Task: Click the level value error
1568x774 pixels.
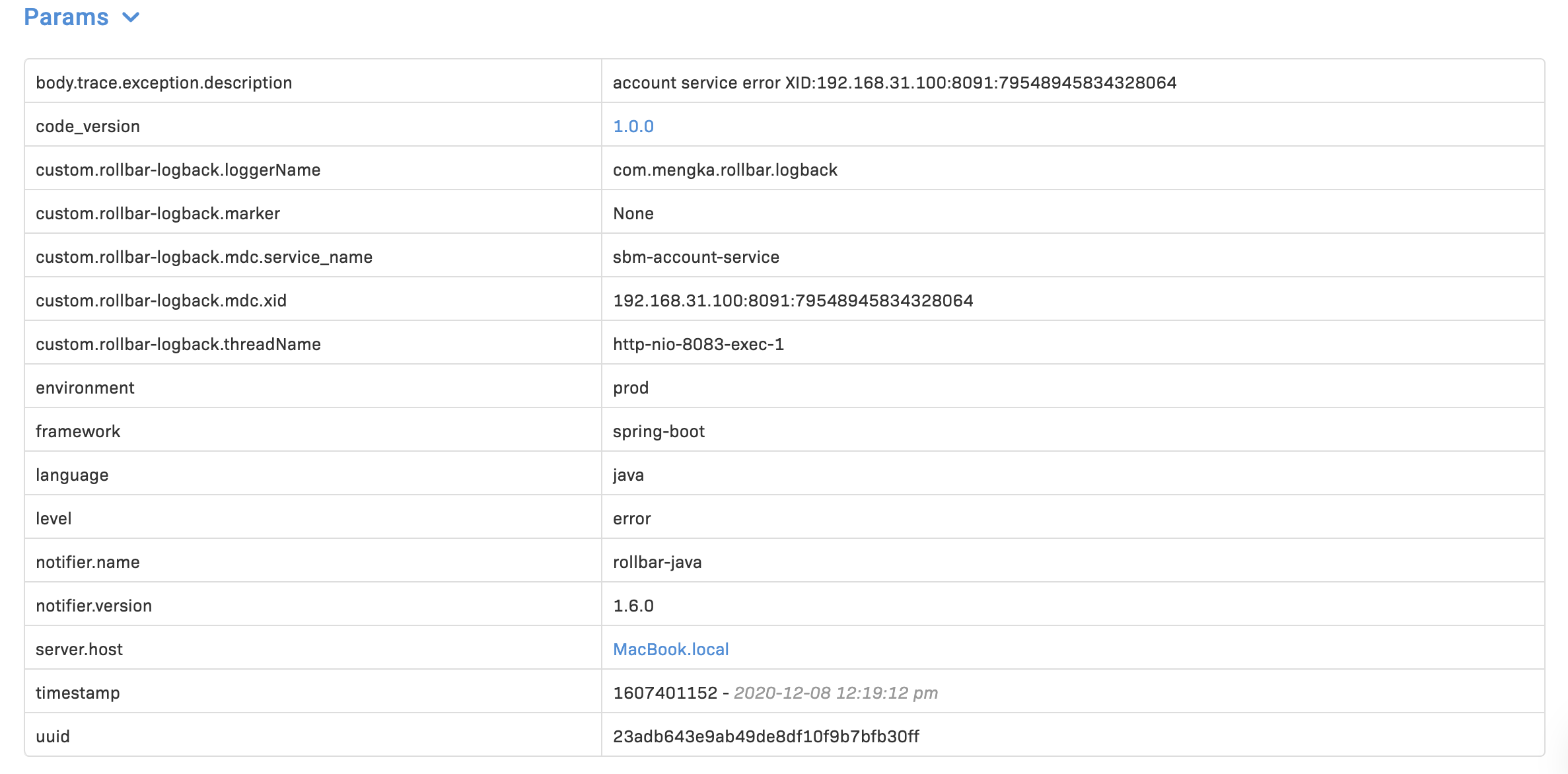Action: [631, 518]
